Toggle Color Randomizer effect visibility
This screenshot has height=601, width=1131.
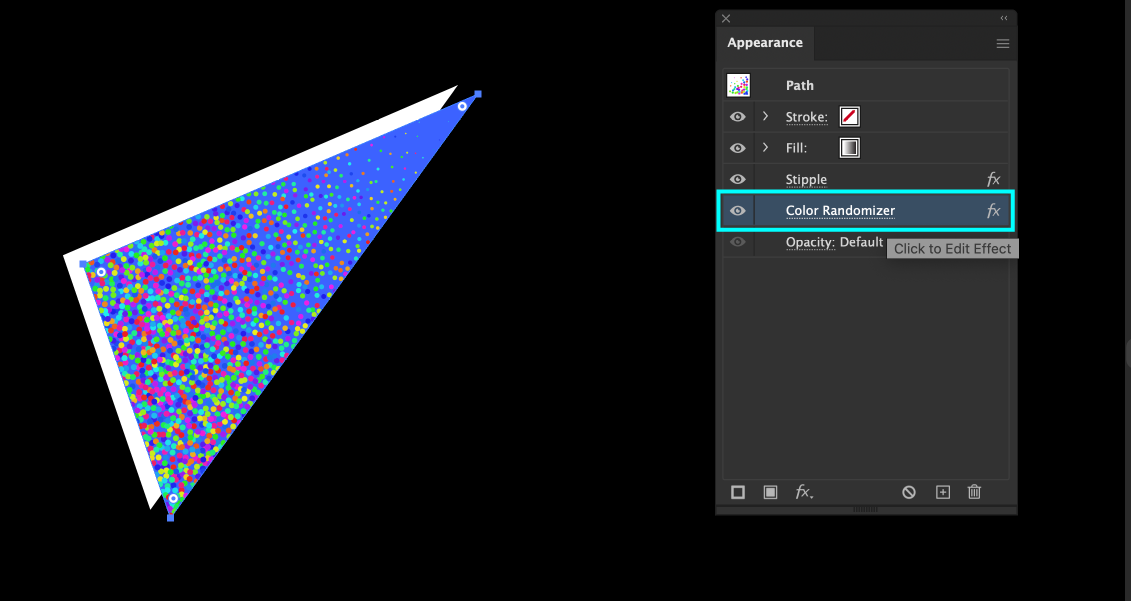pos(738,211)
